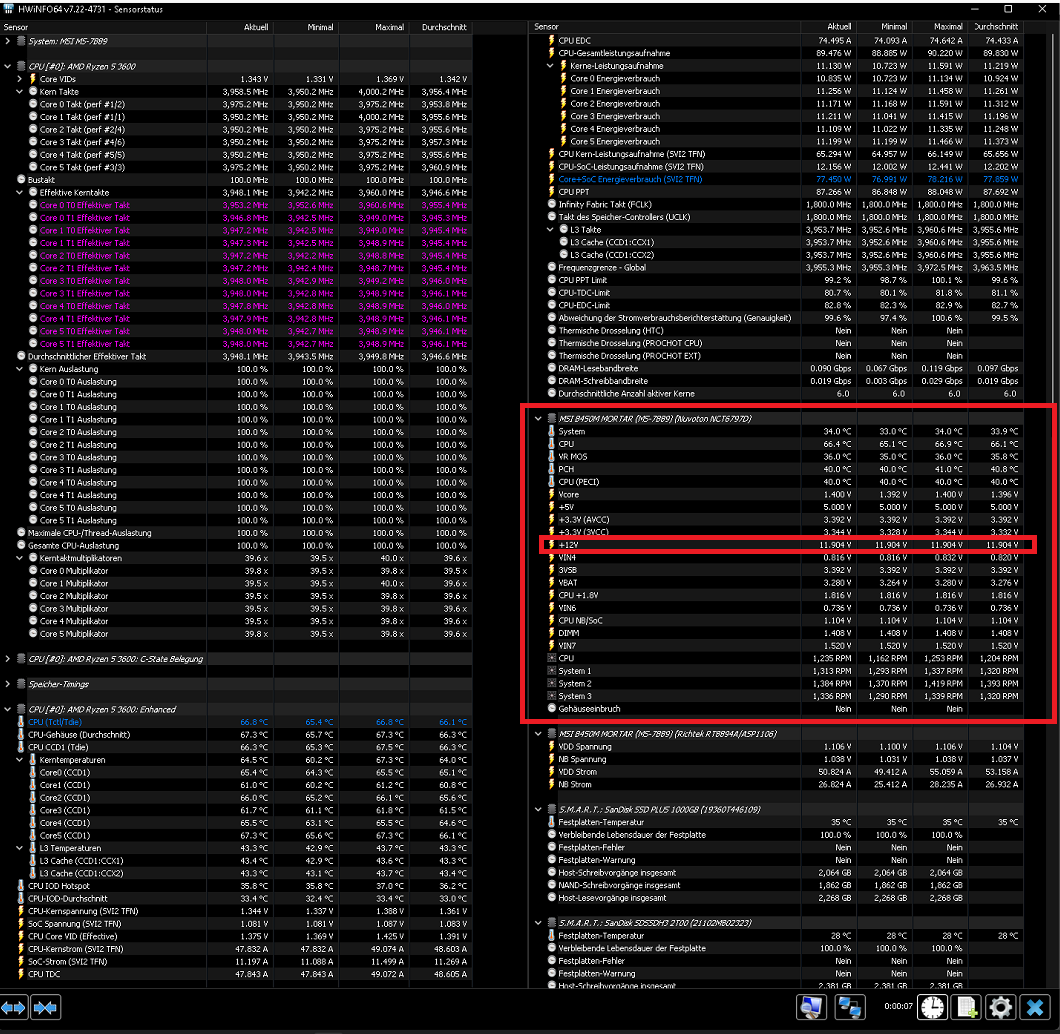The width and height of the screenshot is (1060, 1034).
Task: Click the 0:00:07 elapsed time display
Action: click(x=898, y=1006)
